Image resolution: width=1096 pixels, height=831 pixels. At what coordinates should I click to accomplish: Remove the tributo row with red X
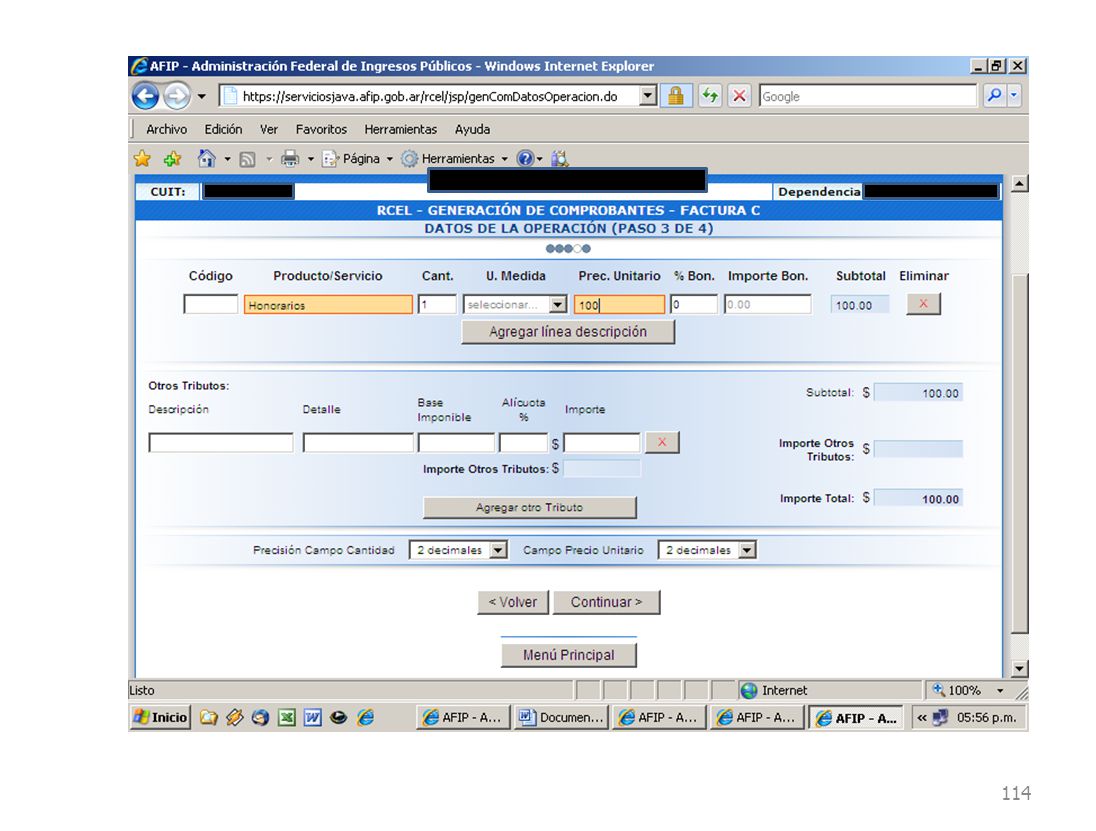point(662,442)
